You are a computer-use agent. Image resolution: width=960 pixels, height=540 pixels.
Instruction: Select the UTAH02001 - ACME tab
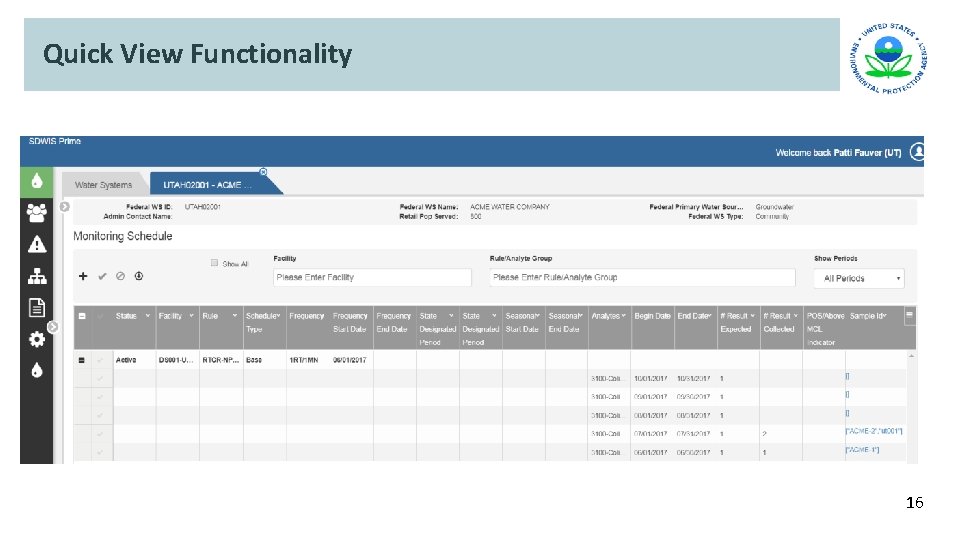pos(207,184)
